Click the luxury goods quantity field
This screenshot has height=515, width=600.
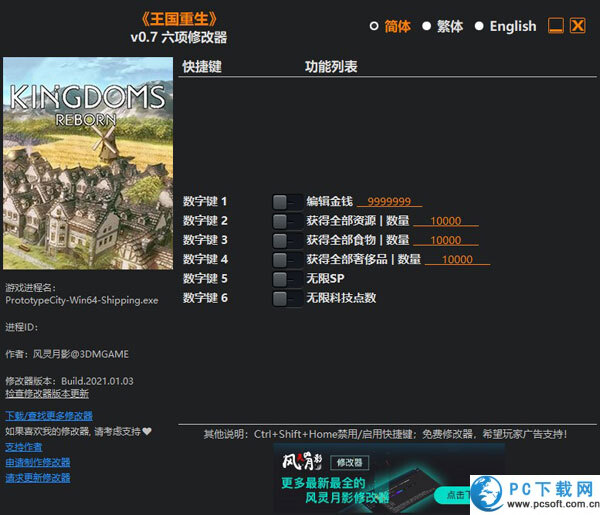pos(457,259)
